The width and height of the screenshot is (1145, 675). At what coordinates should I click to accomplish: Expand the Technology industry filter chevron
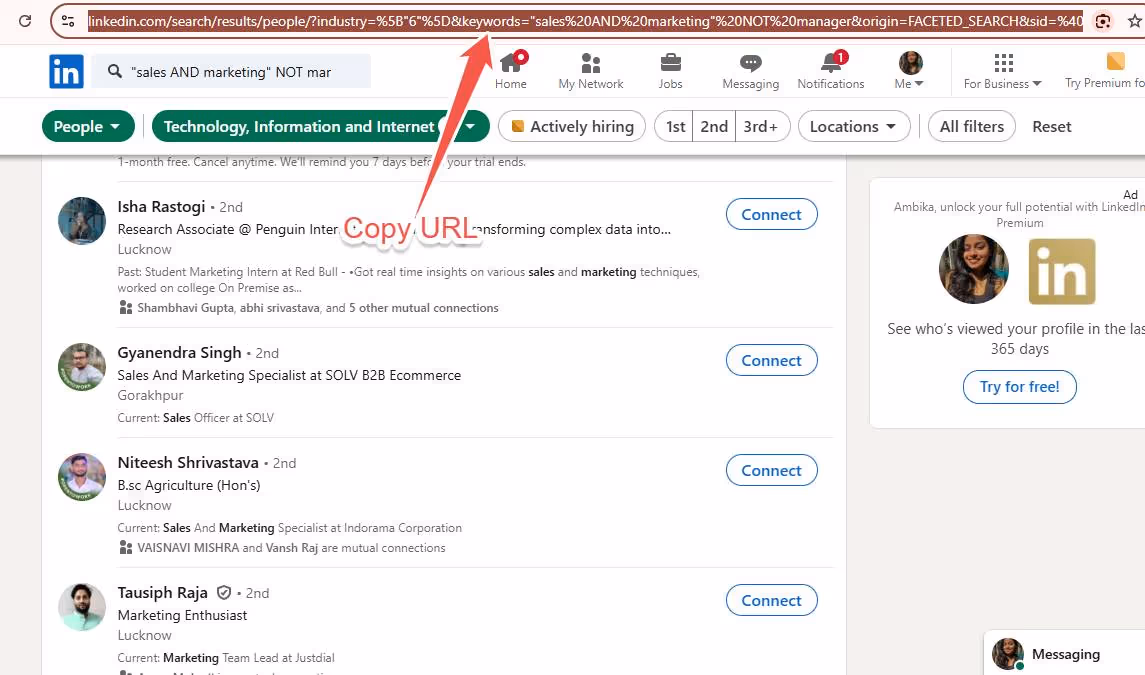(470, 126)
